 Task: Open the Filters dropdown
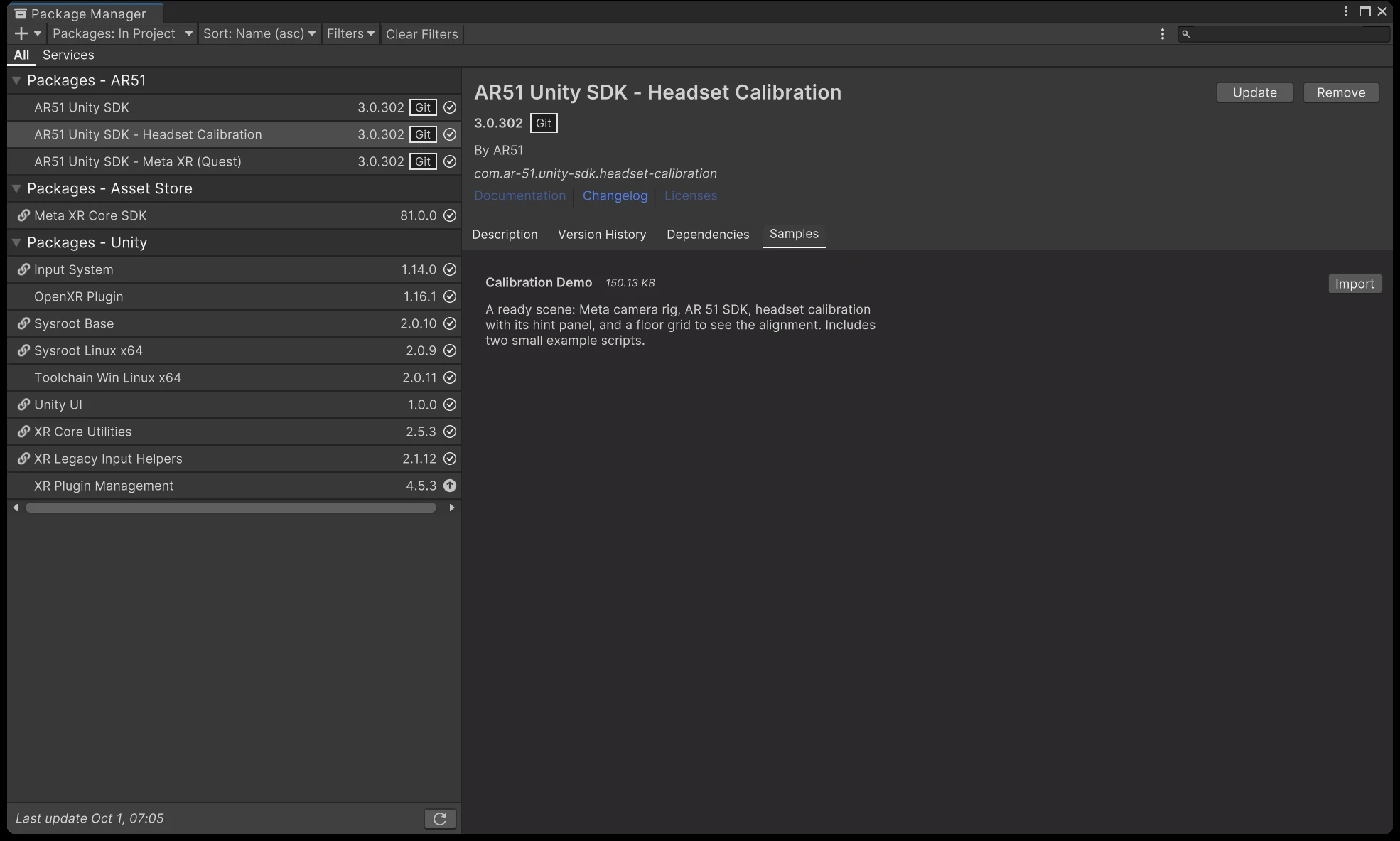point(350,33)
